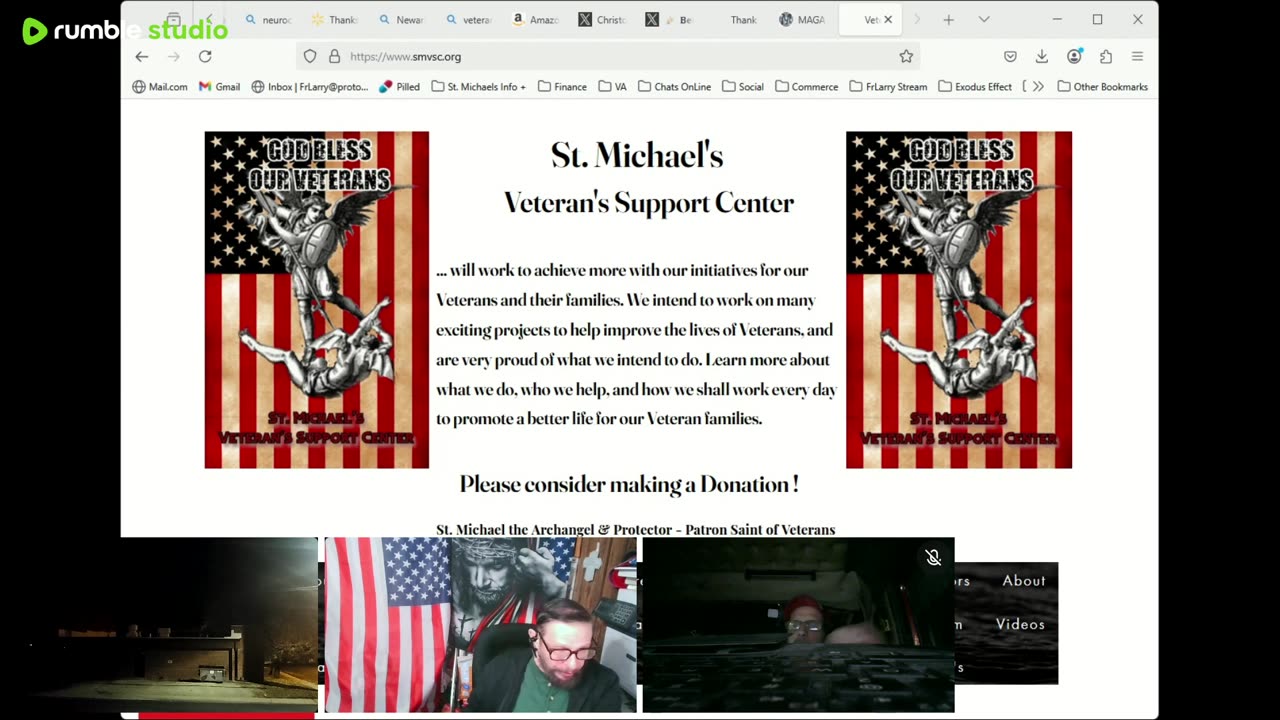This screenshot has height=720, width=1280.
Task: Open the shield tracking protection icon
Action: [x=310, y=57]
